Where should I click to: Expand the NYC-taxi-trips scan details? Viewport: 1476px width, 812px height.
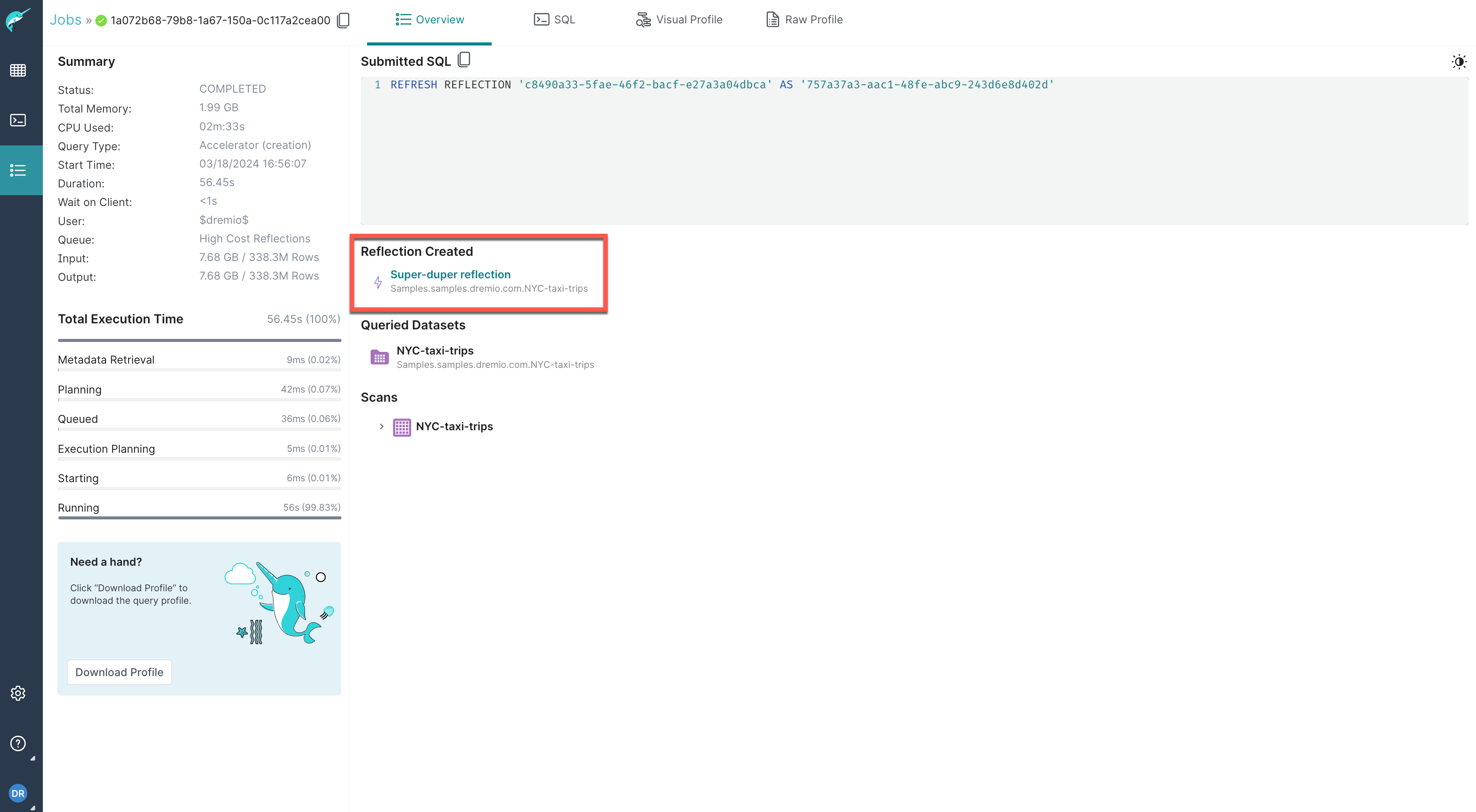pos(382,426)
